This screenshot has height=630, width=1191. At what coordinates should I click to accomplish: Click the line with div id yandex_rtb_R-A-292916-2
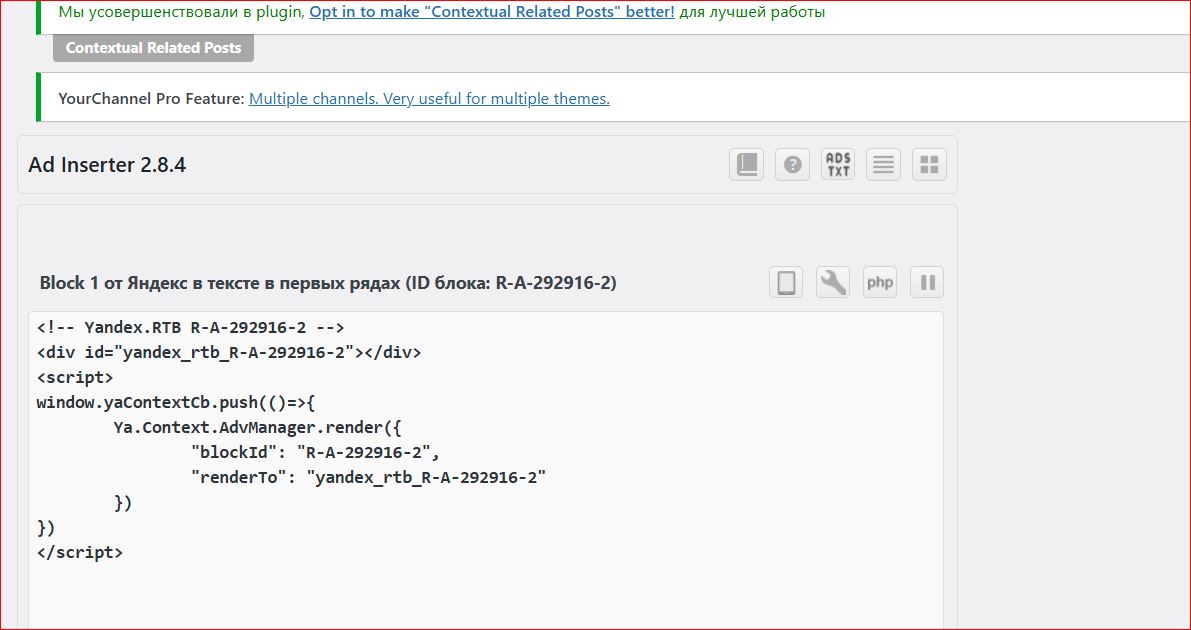pos(229,353)
